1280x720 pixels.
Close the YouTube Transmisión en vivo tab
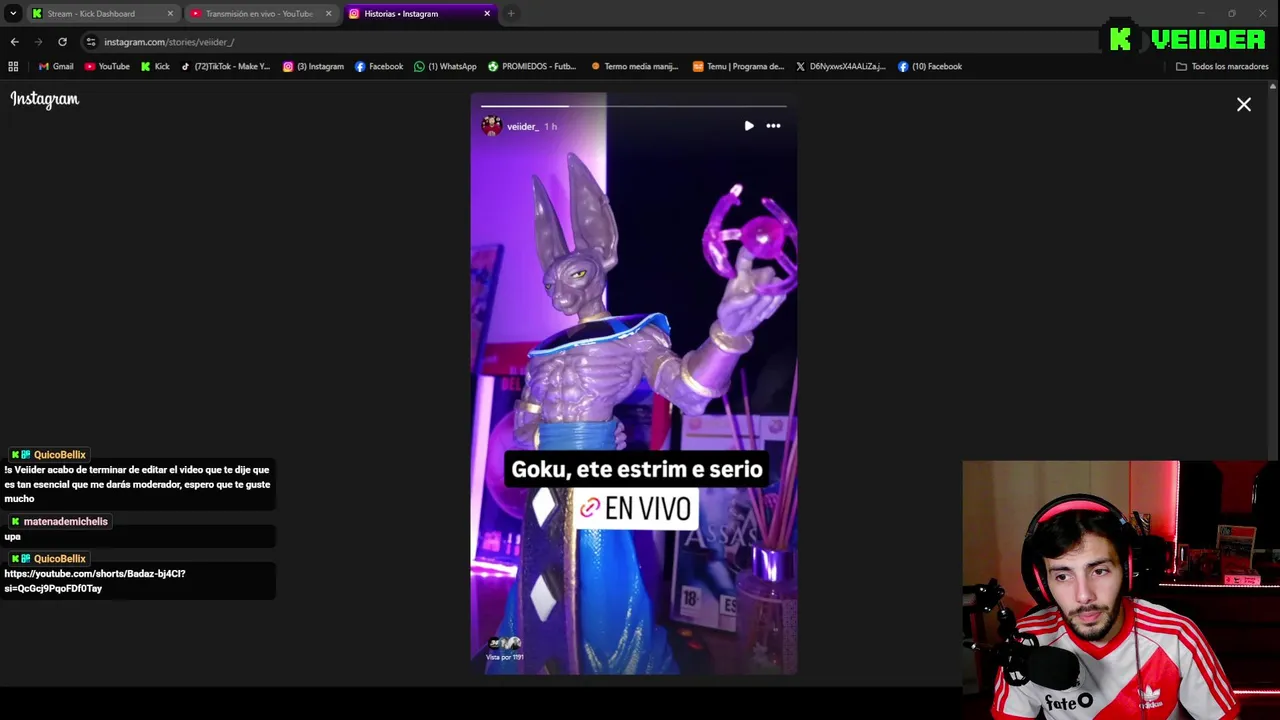coord(328,14)
